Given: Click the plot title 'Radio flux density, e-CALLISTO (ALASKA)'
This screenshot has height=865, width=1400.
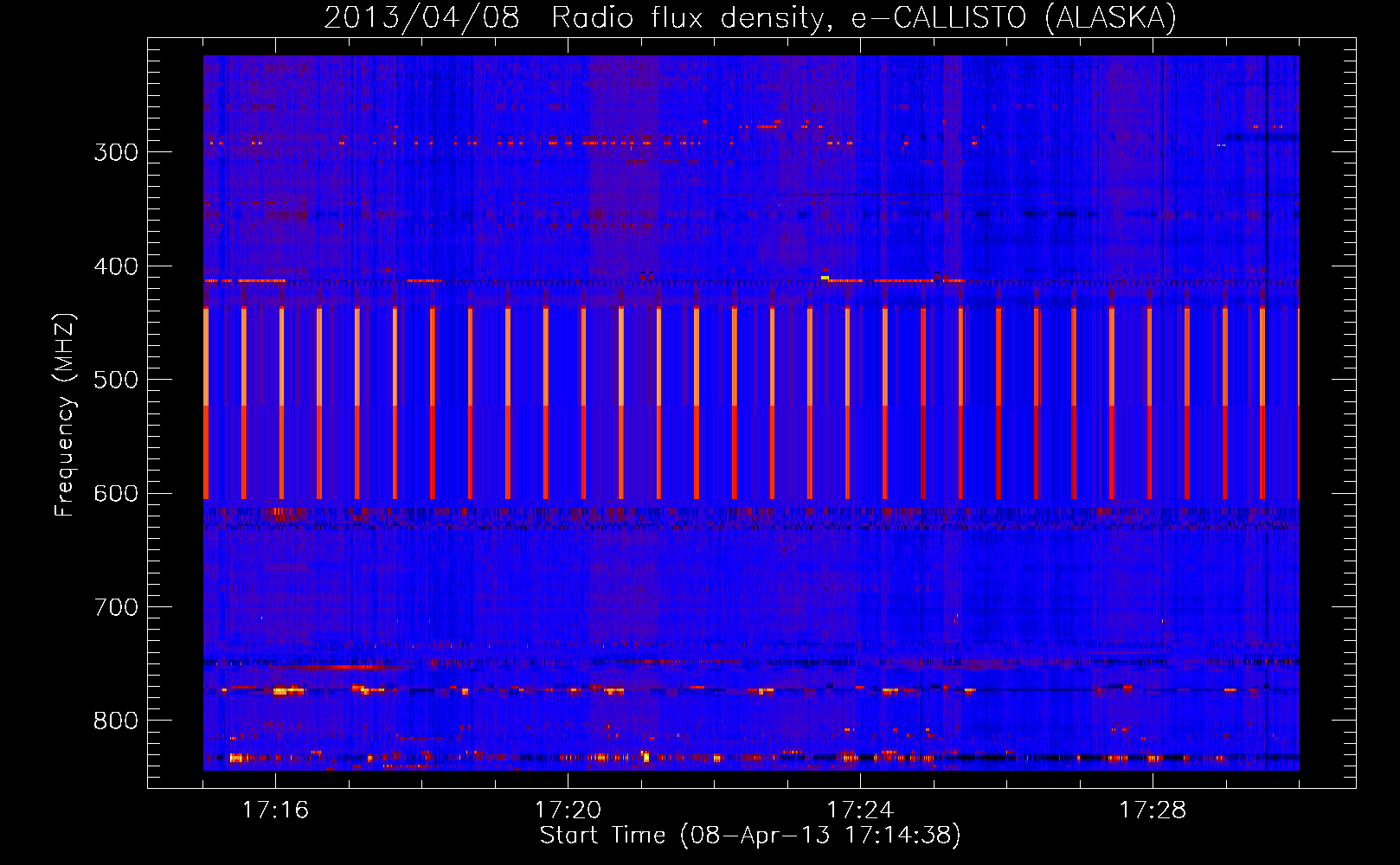Looking at the screenshot, I should (x=864, y=17).
